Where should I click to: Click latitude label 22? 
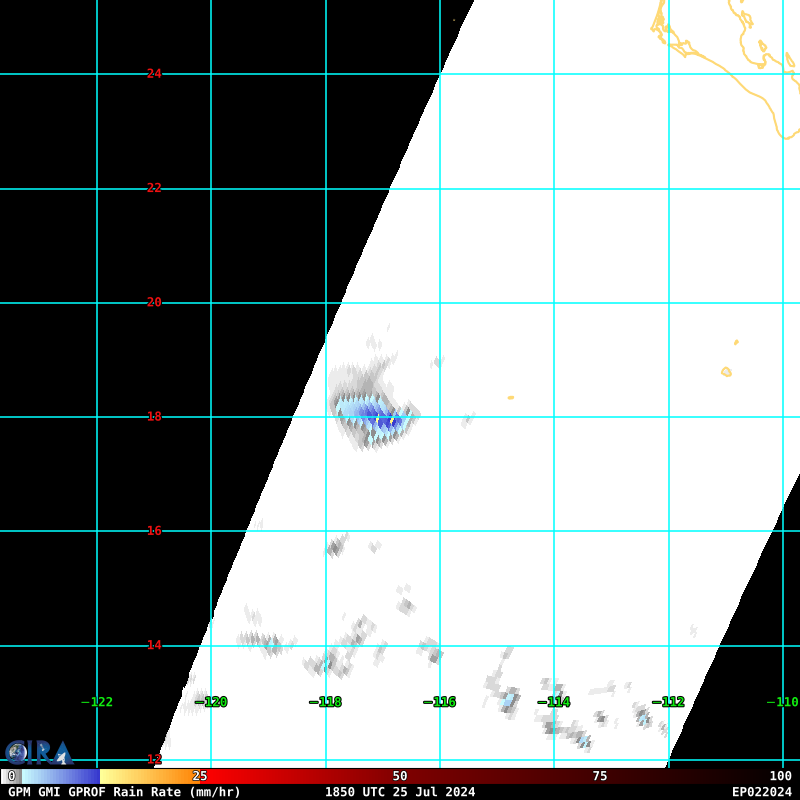154,188
